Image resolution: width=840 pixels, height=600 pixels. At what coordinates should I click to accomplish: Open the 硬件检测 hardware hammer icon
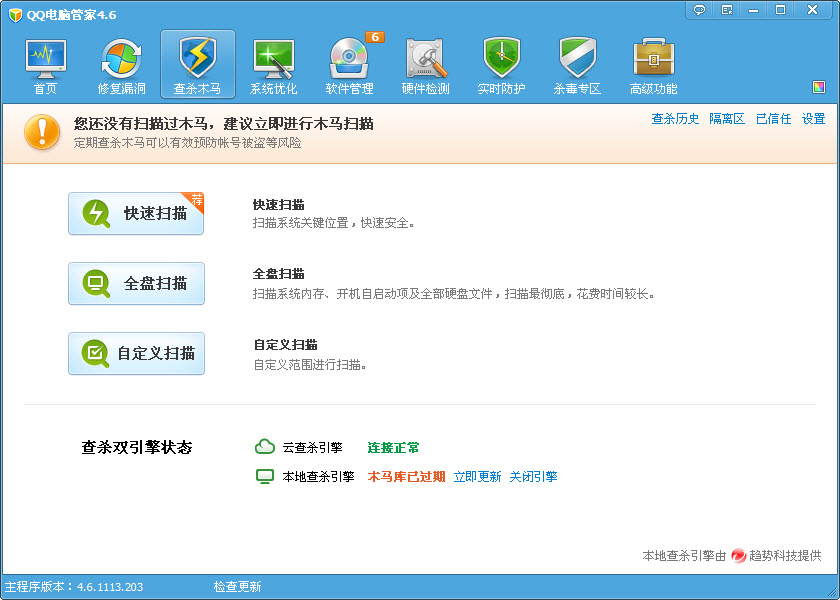425,59
